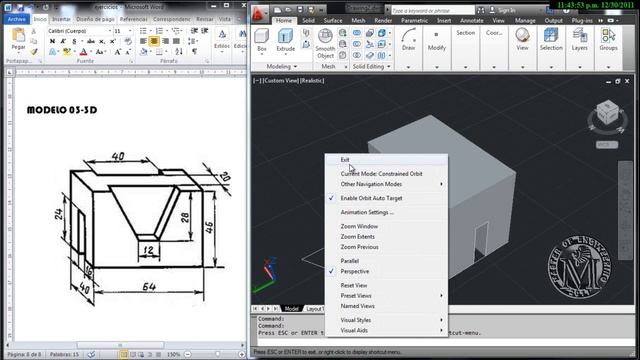640x360 pixels.
Task: Open the Archivo file tab in Word
Action: coord(17,19)
